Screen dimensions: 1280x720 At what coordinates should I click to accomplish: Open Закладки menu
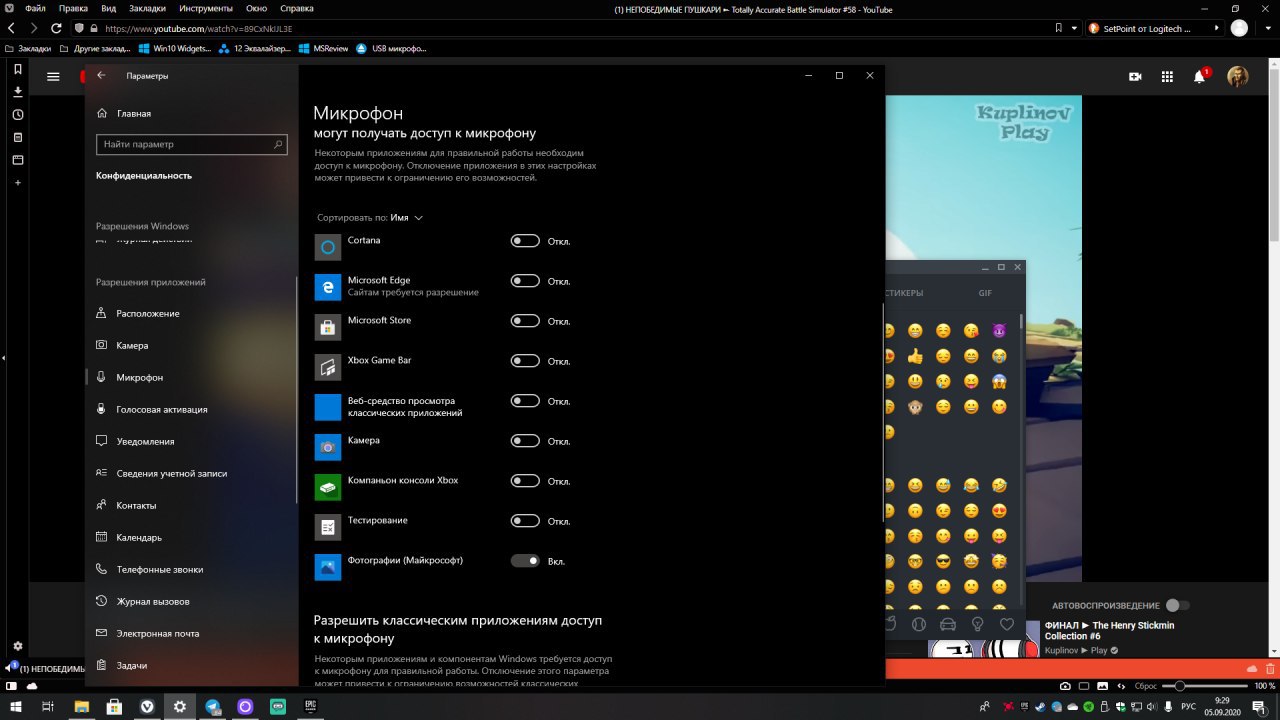tap(147, 8)
